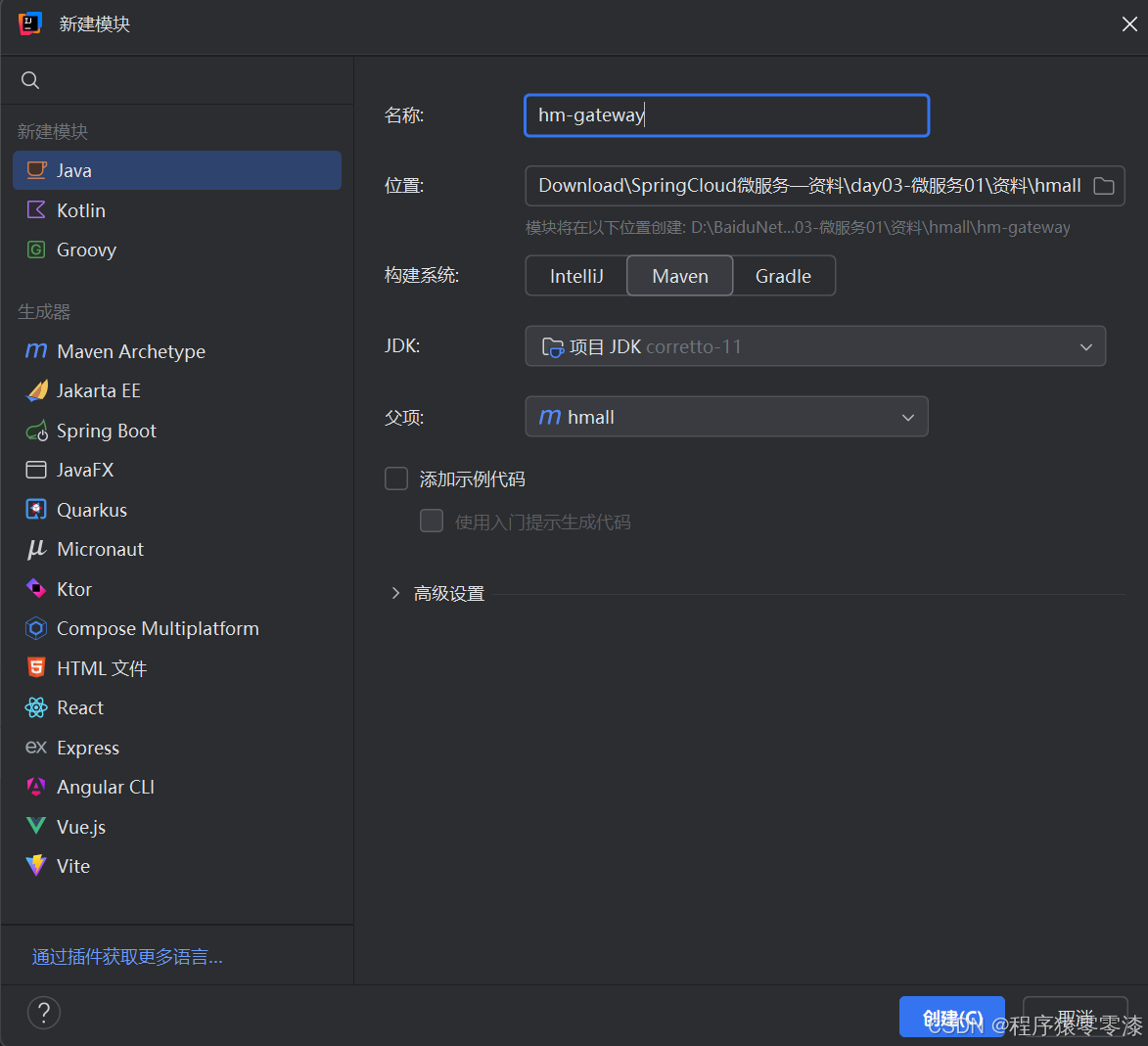Expand the 高级设置 section
The width and height of the screenshot is (1148, 1046).
395,594
